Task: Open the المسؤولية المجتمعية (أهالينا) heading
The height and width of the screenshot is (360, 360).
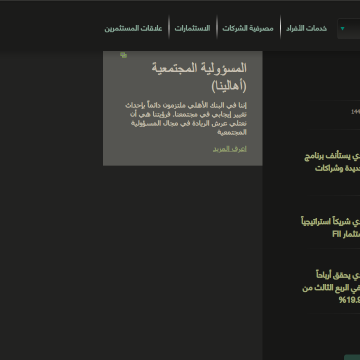Action: click(199, 77)
